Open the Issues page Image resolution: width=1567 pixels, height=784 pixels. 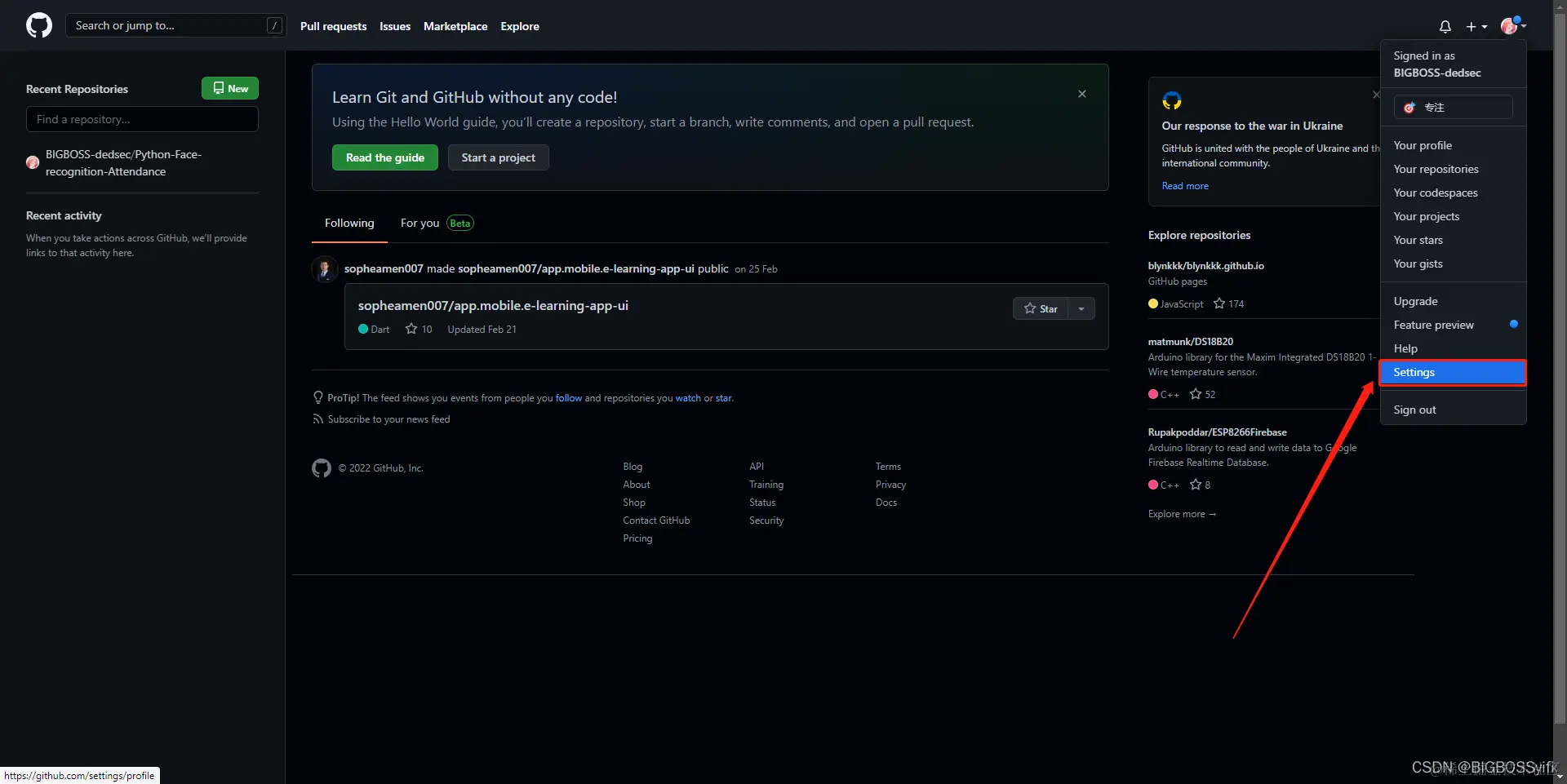395,26
